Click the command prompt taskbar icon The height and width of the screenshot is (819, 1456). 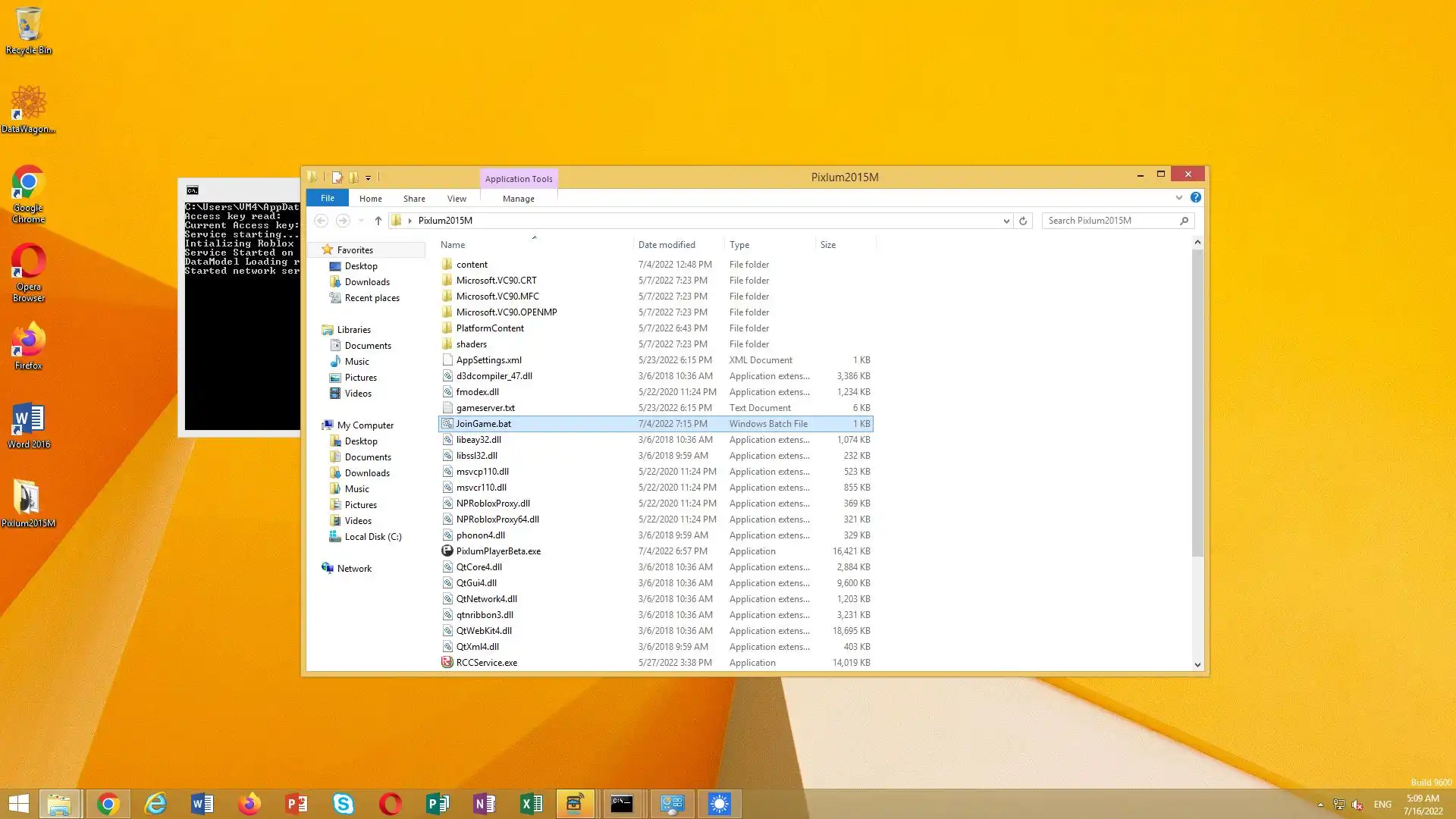click(622, 803)
